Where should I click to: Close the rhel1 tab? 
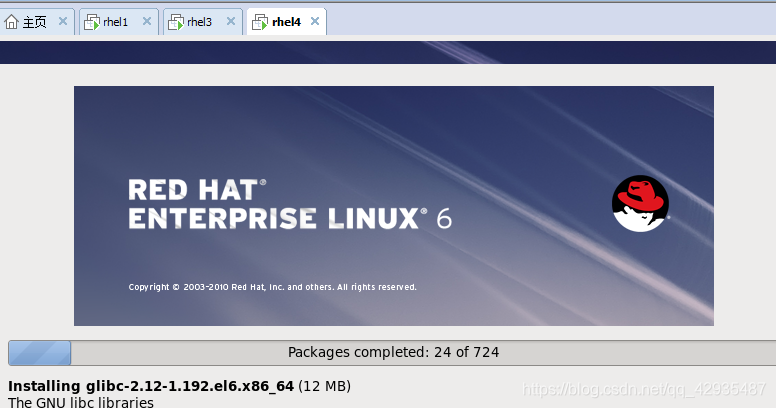coord(147,21)
